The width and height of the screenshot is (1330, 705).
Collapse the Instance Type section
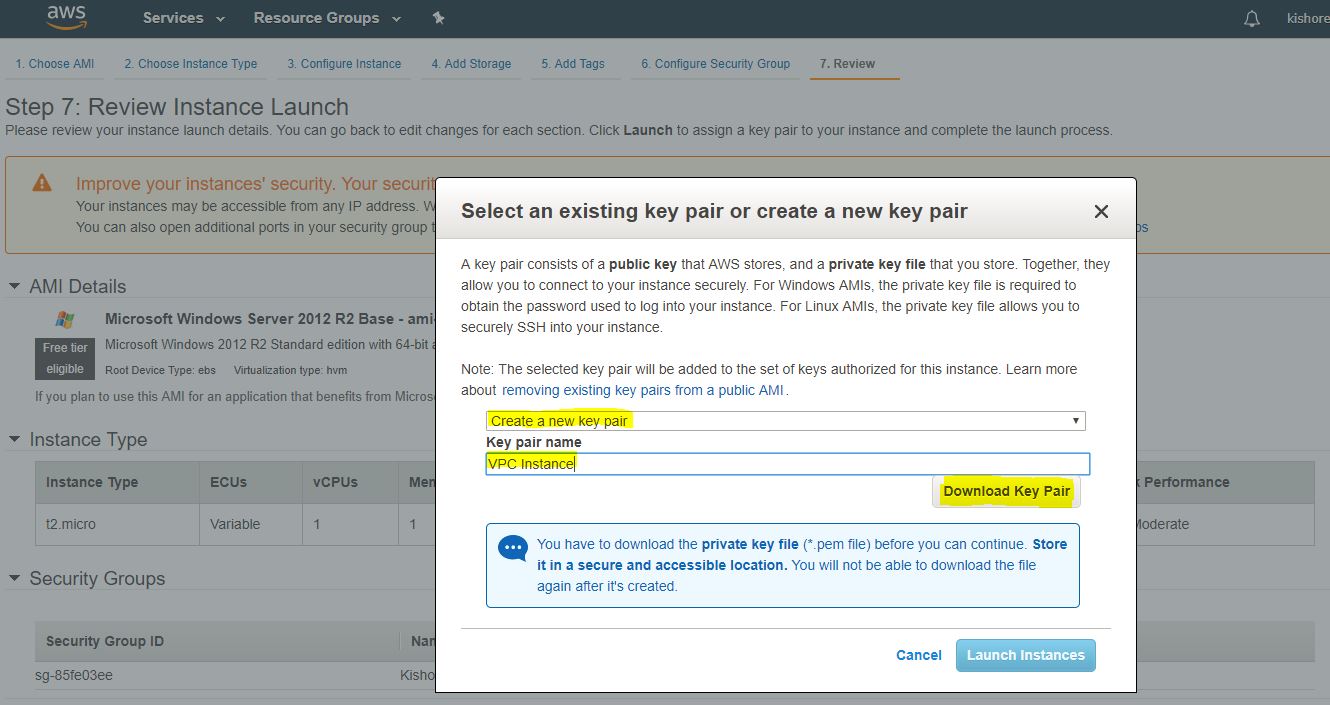[15, 440]
